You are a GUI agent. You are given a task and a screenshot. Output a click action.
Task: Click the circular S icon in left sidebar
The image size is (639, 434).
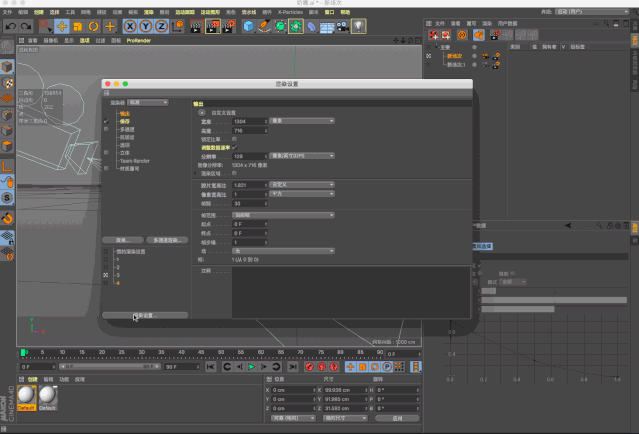[7, 198]
